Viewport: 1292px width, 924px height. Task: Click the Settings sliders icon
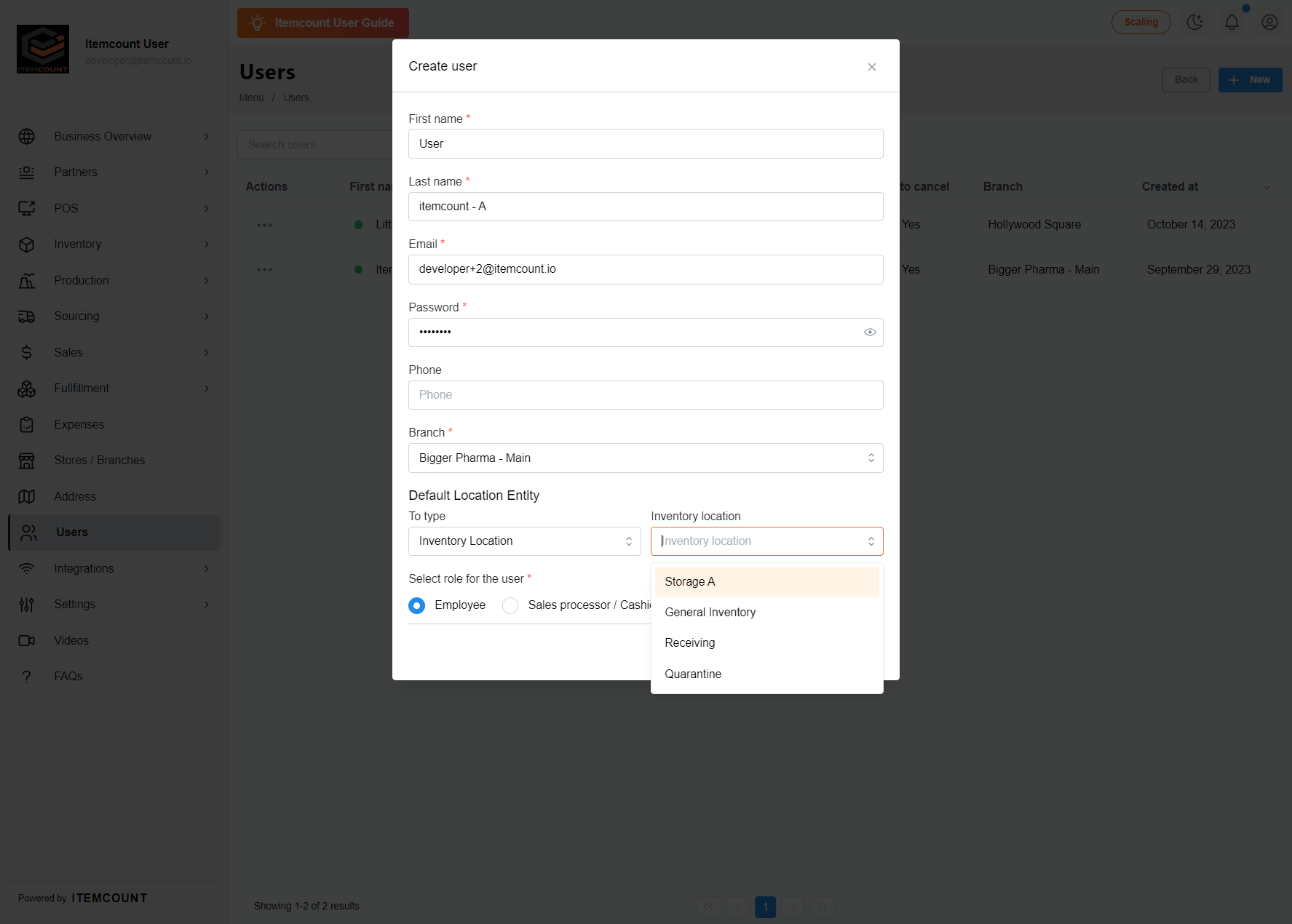[27, 605]
